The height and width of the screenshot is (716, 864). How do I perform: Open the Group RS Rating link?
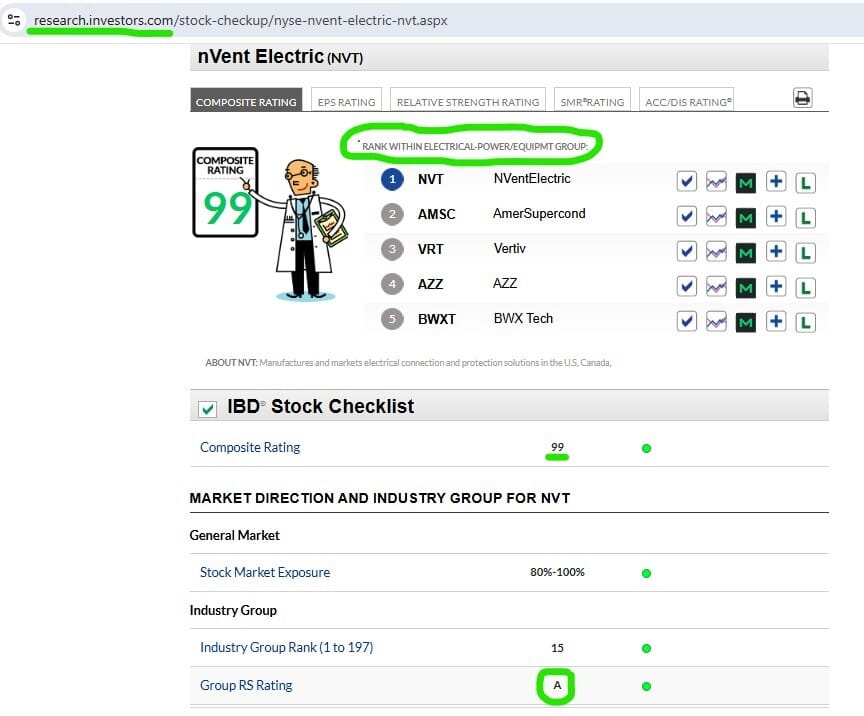point(246,685)
